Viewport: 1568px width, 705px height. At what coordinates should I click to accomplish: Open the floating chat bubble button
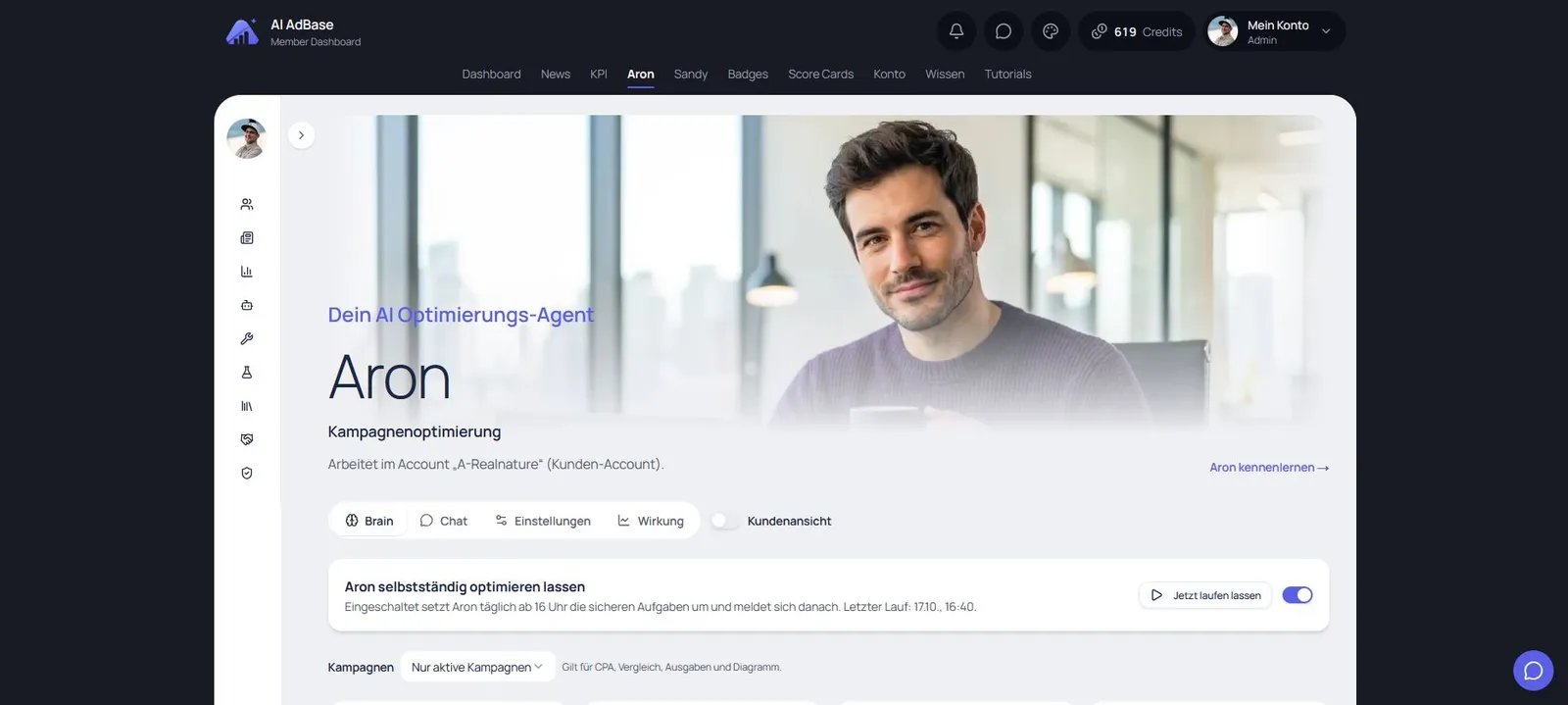pos(1534,671)
